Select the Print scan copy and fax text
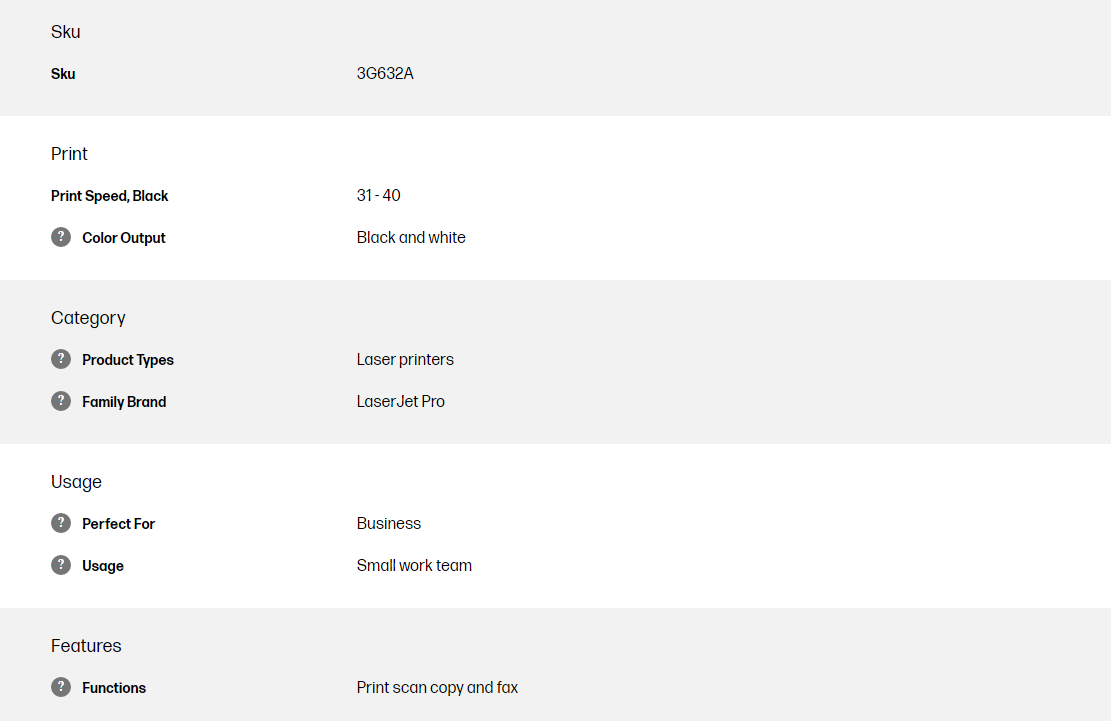Image resolution: width=1111 pixels, height=721 pixels. point(437,687)
